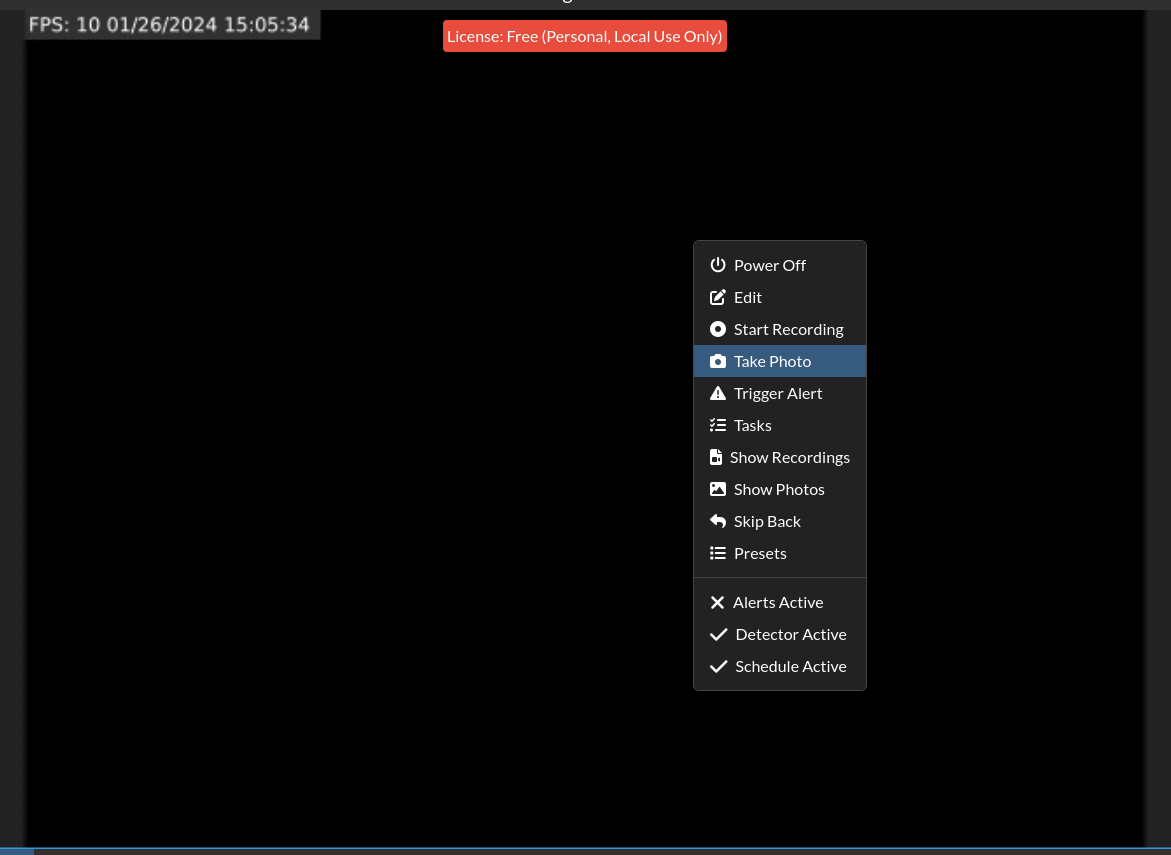Choose Edit from the camera menu

[780, 297]
